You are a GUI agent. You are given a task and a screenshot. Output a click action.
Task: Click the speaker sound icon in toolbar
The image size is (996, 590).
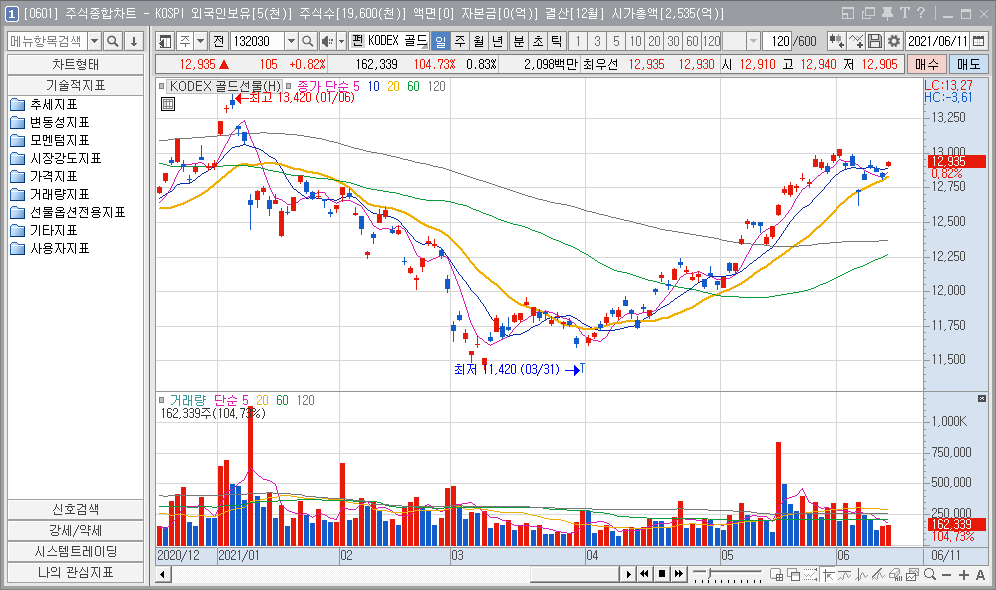[x=326, y=41]
